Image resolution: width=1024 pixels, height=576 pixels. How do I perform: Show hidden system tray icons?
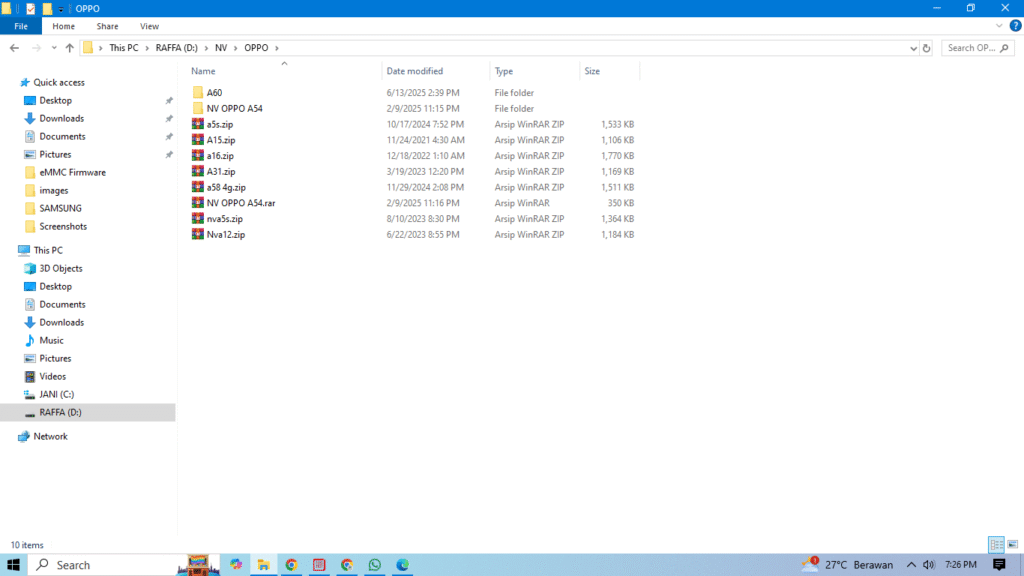coord(911,565)
